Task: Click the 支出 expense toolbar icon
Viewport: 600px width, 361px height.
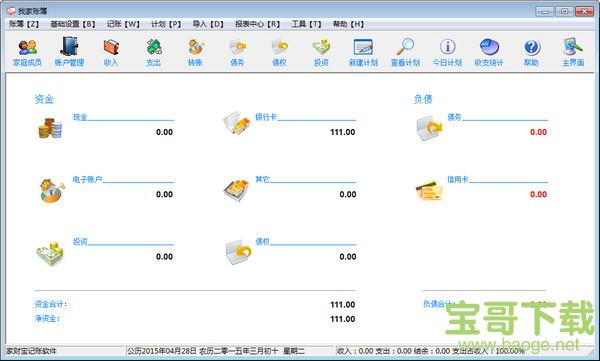Action: click(153, 52)
